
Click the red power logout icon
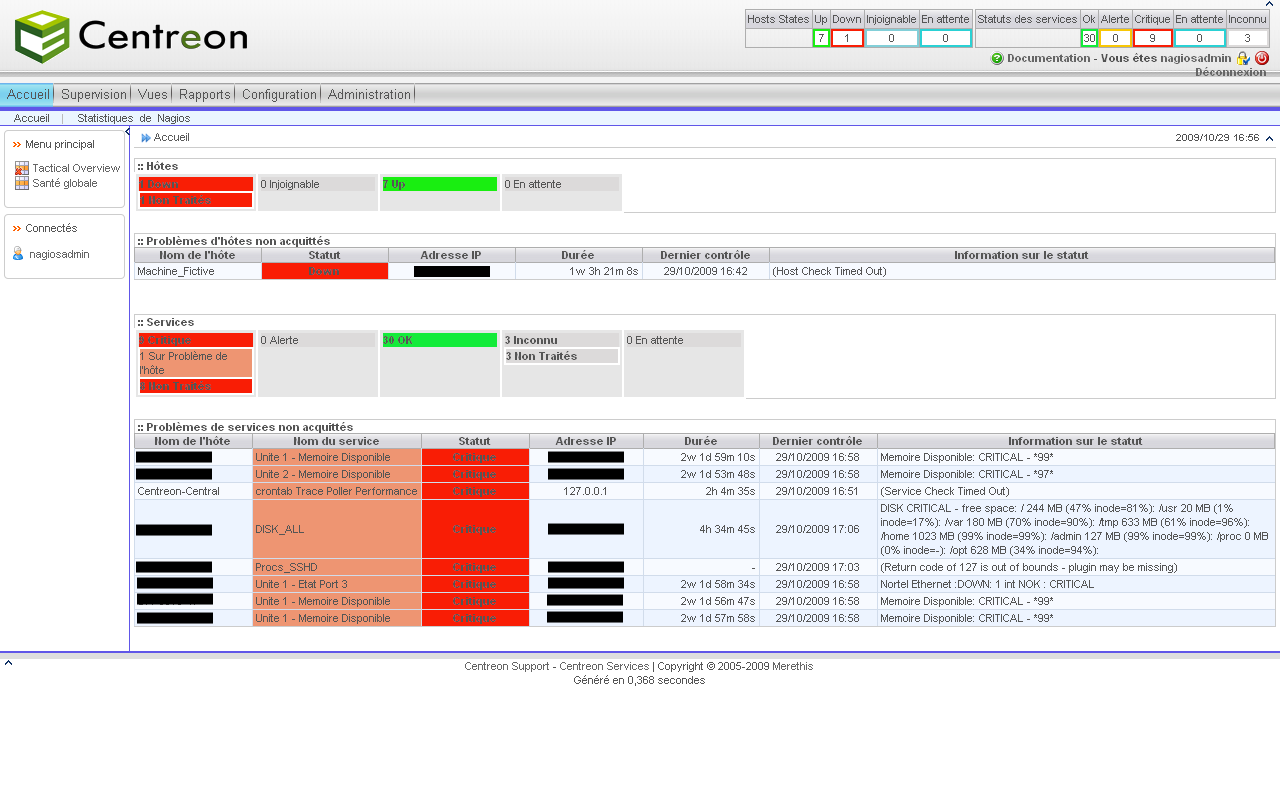pos(1262,58)
